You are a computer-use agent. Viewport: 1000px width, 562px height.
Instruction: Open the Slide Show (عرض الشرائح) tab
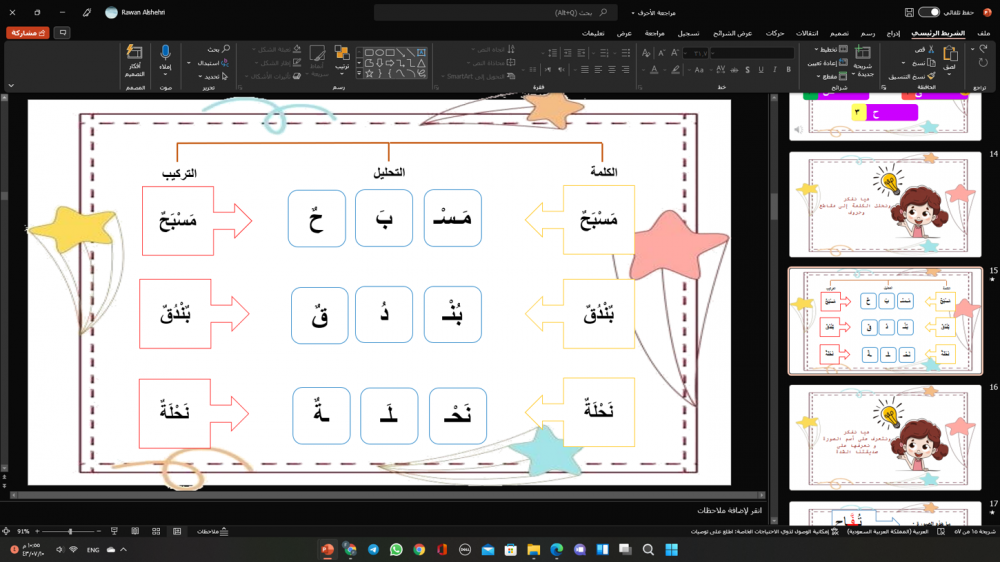732,33
